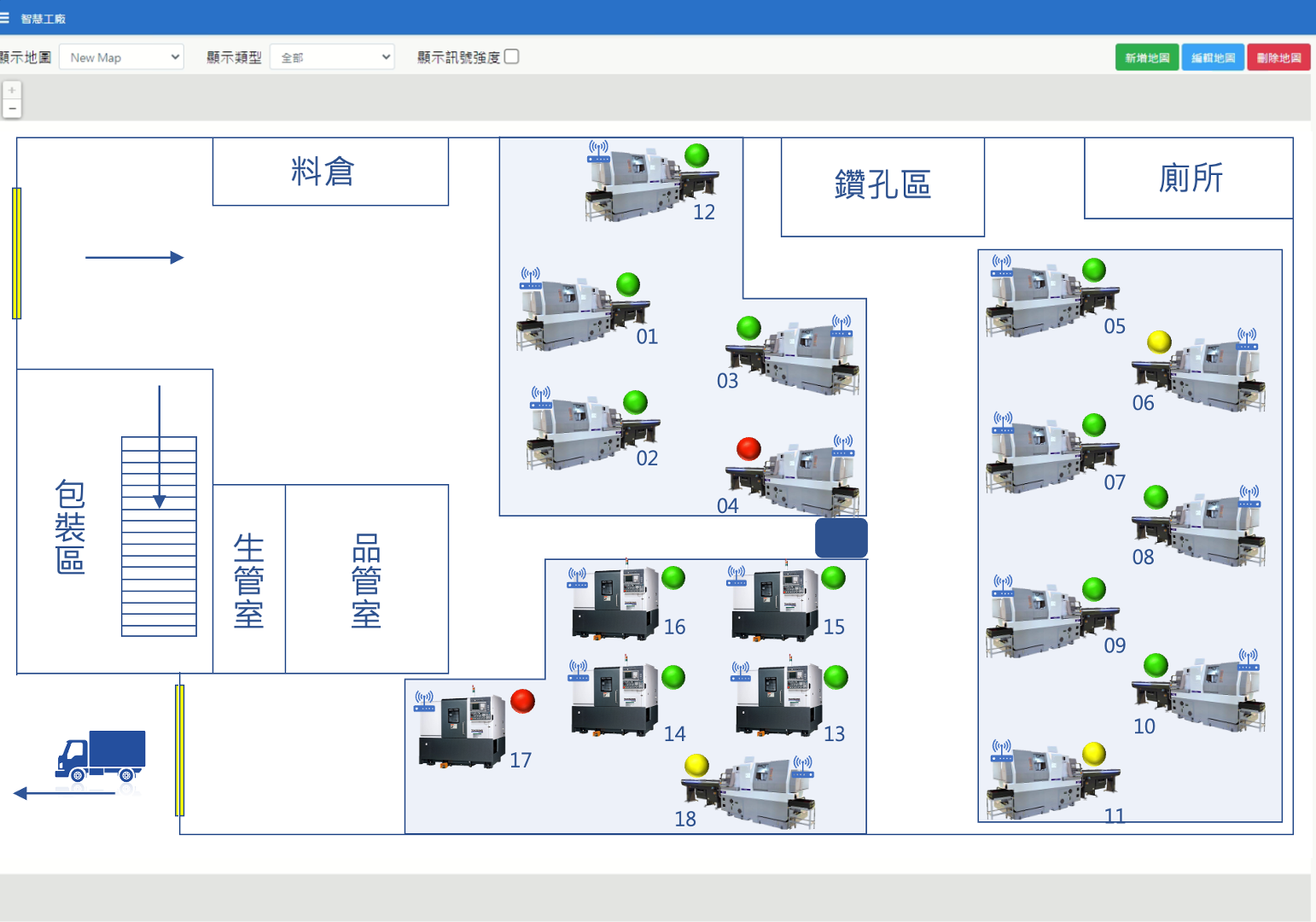Select machine 08 on the map
The width and height of the screenshot is (1316, 922).
coord(1198,529)
